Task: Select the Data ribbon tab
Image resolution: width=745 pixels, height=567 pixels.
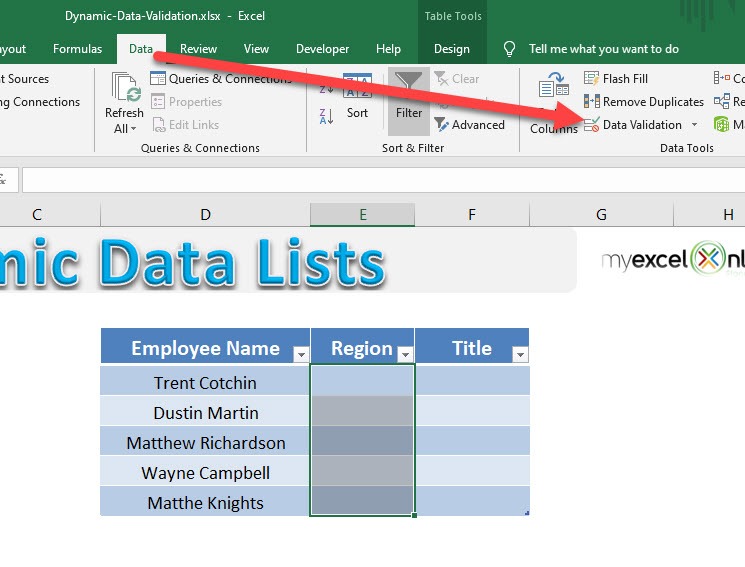Action: [x=141, y=49]
